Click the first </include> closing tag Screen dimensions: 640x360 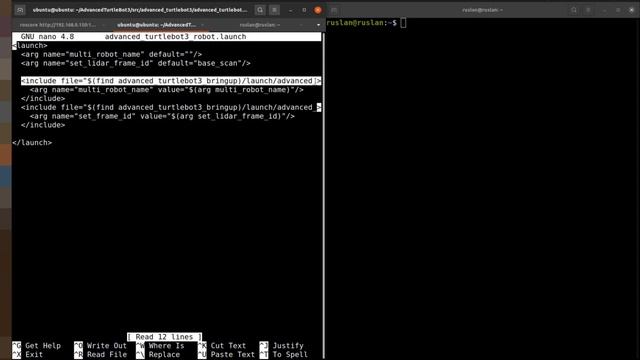43,98
